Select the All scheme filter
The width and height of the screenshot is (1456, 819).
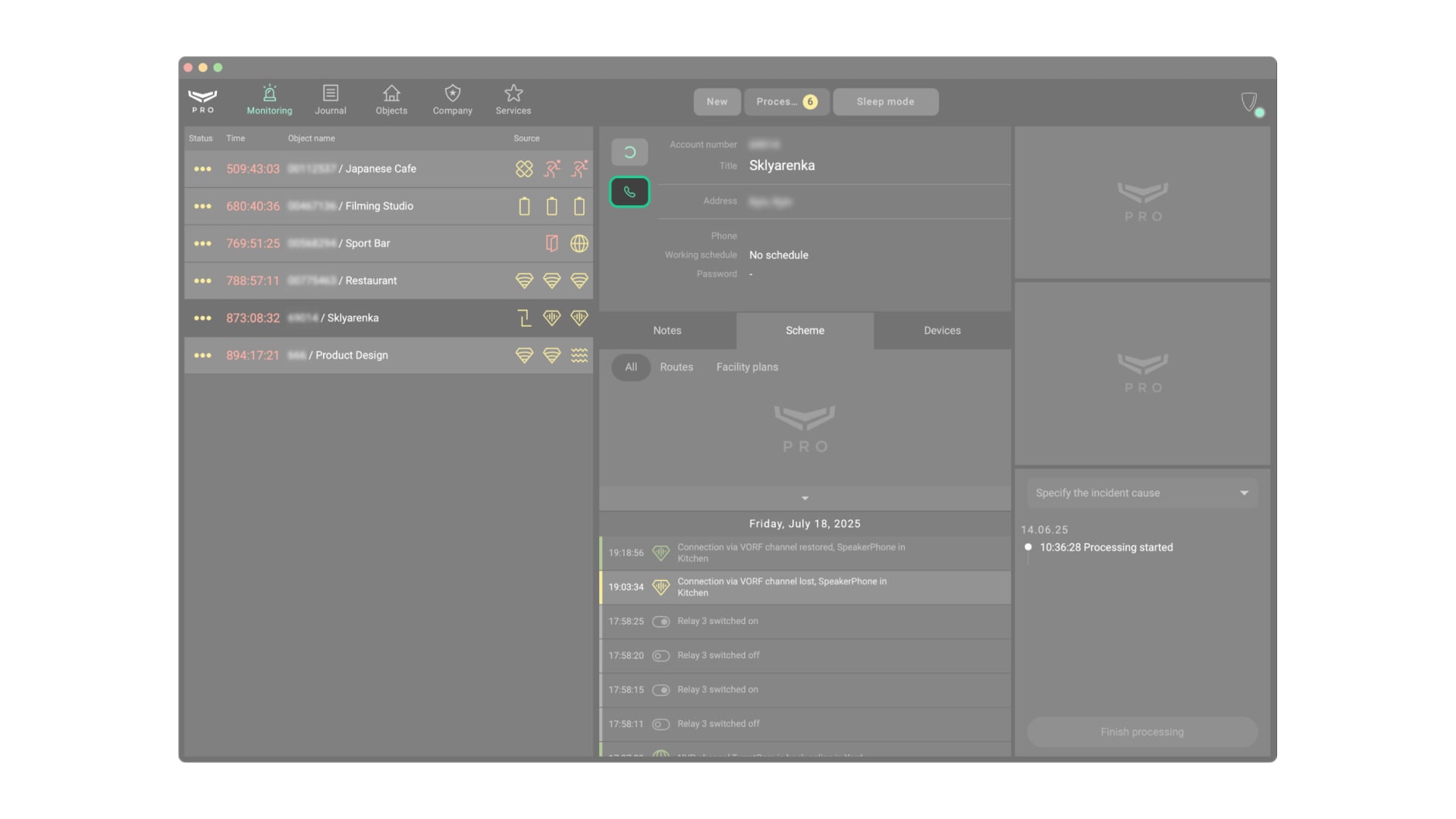631,367
